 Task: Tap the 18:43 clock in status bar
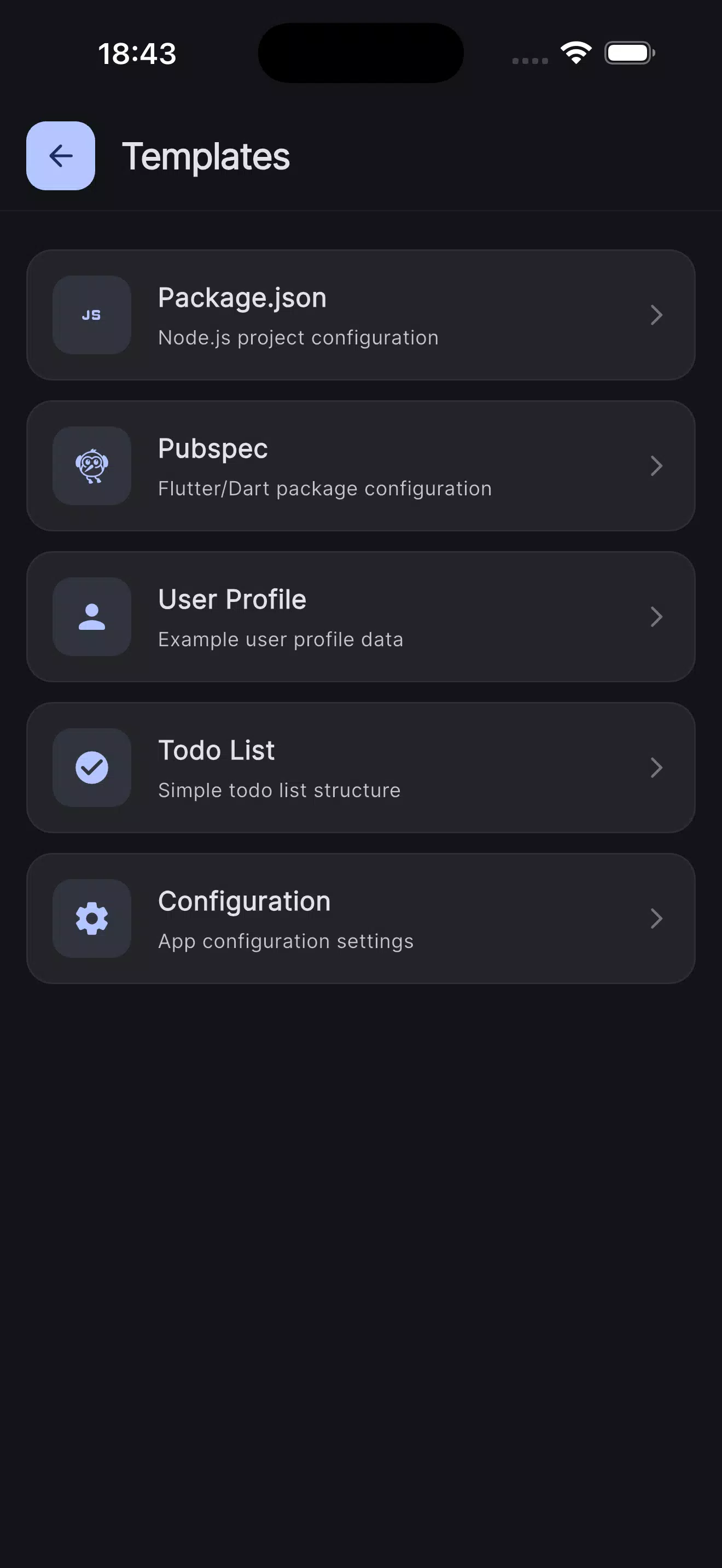click(x=138, y=54)
